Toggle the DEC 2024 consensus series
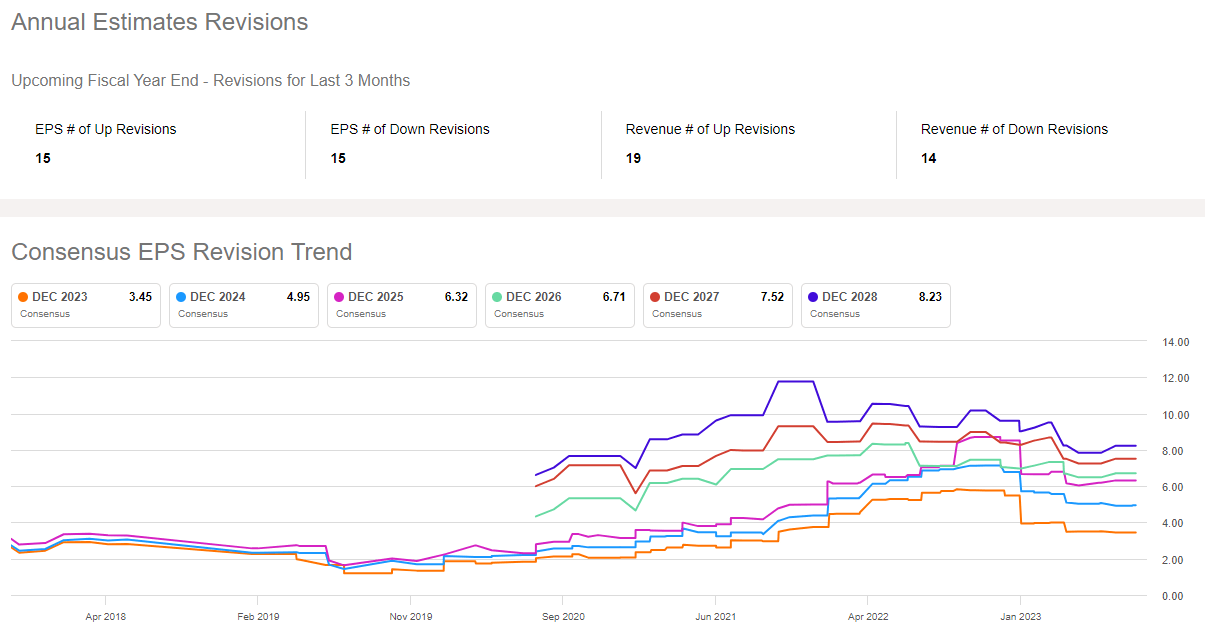This screenshot has width=1205, height=633. [244, 305]
